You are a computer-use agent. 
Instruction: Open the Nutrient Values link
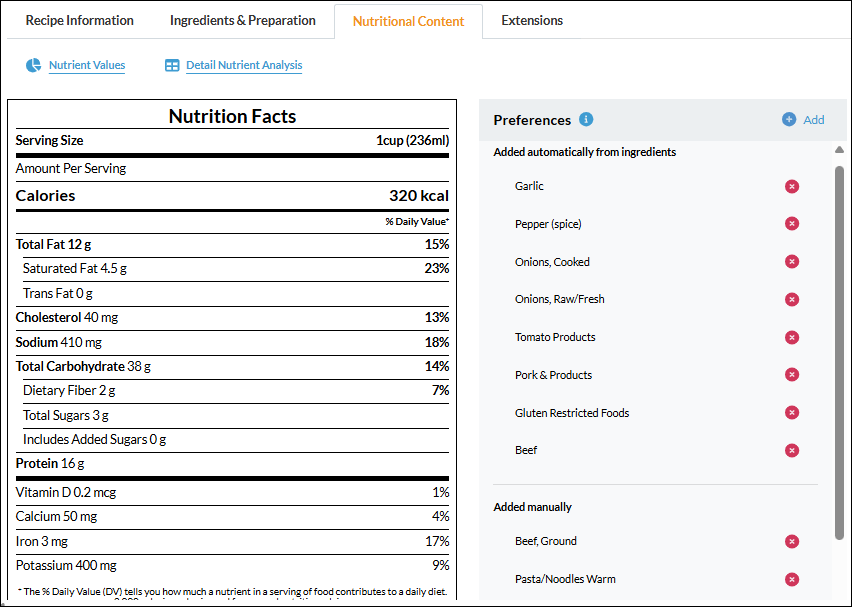point(87,65)
